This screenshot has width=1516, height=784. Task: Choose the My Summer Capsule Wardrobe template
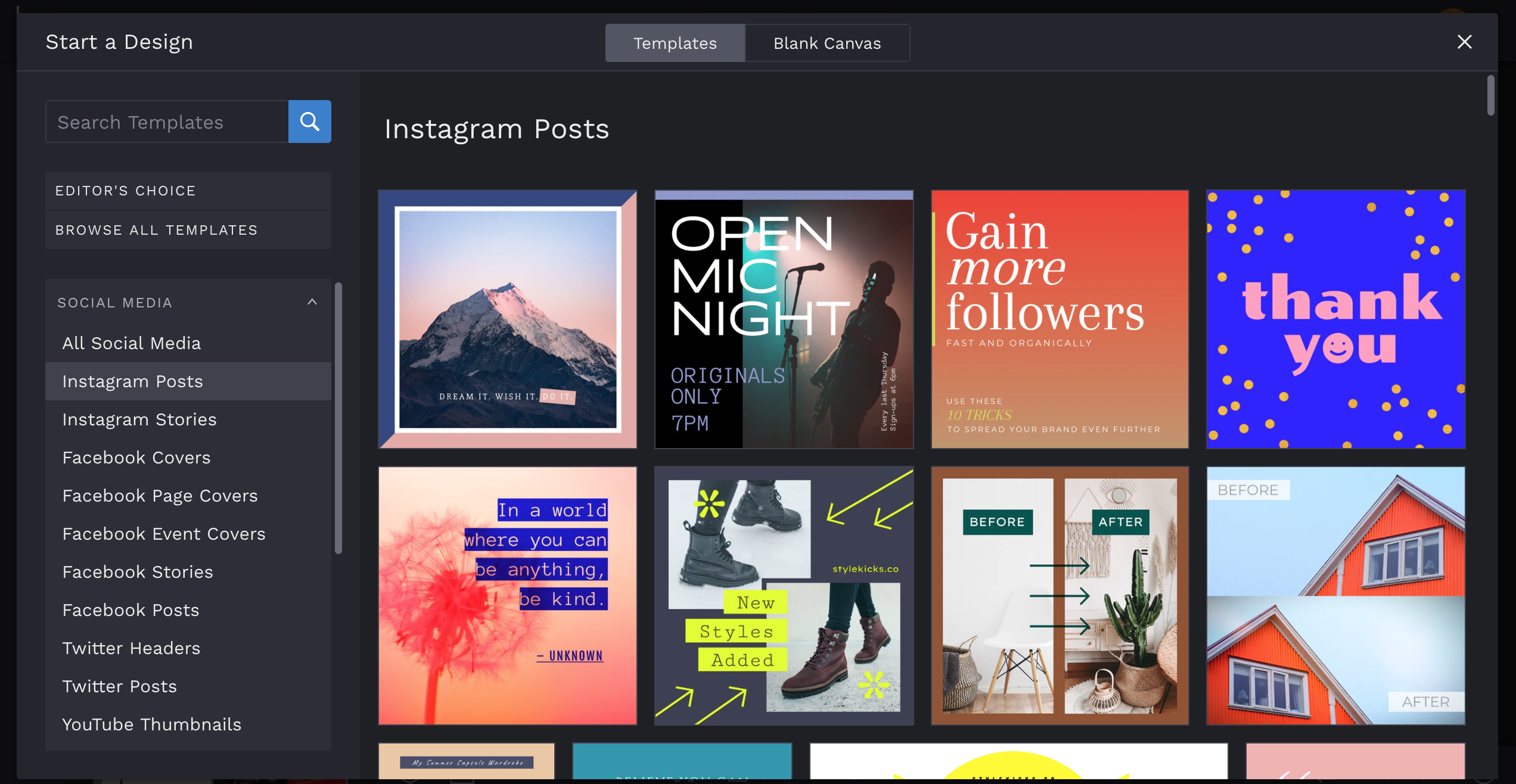[x=467, y=761]
